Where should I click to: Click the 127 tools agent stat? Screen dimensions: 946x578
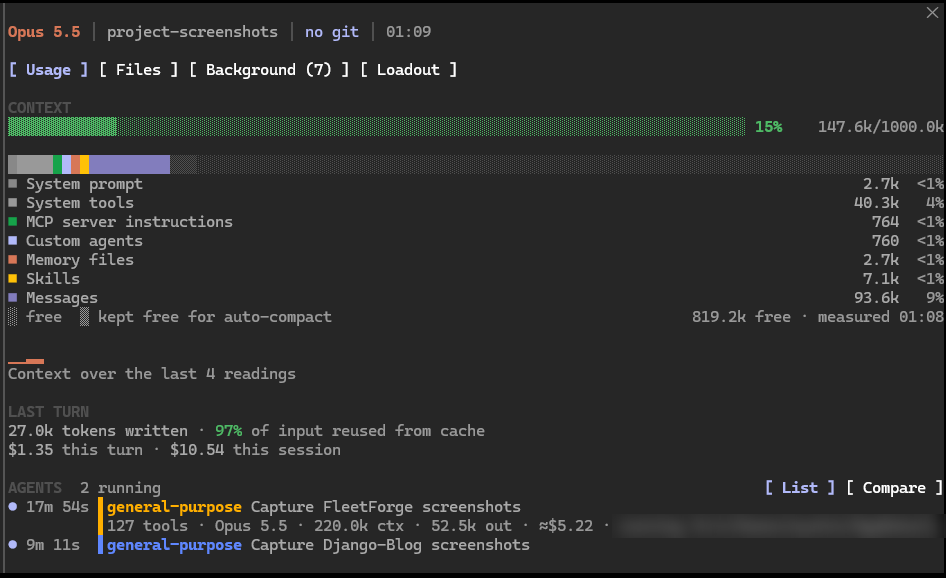click(x=147, y=526)
